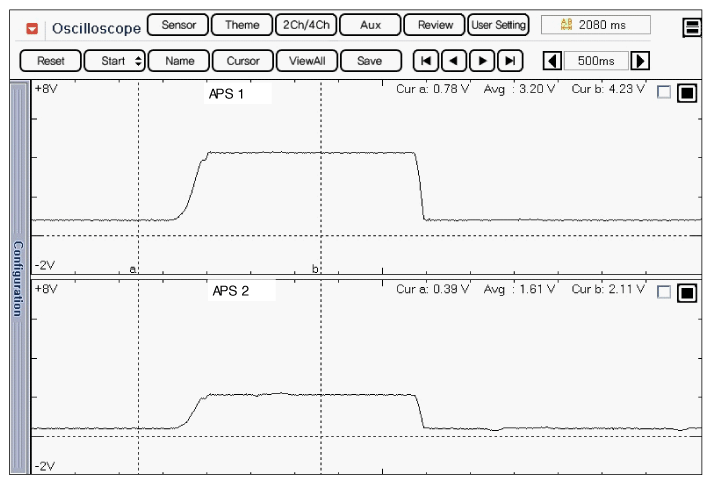
Task: Open the Start dropdown selector
Action: click(115, 61)
